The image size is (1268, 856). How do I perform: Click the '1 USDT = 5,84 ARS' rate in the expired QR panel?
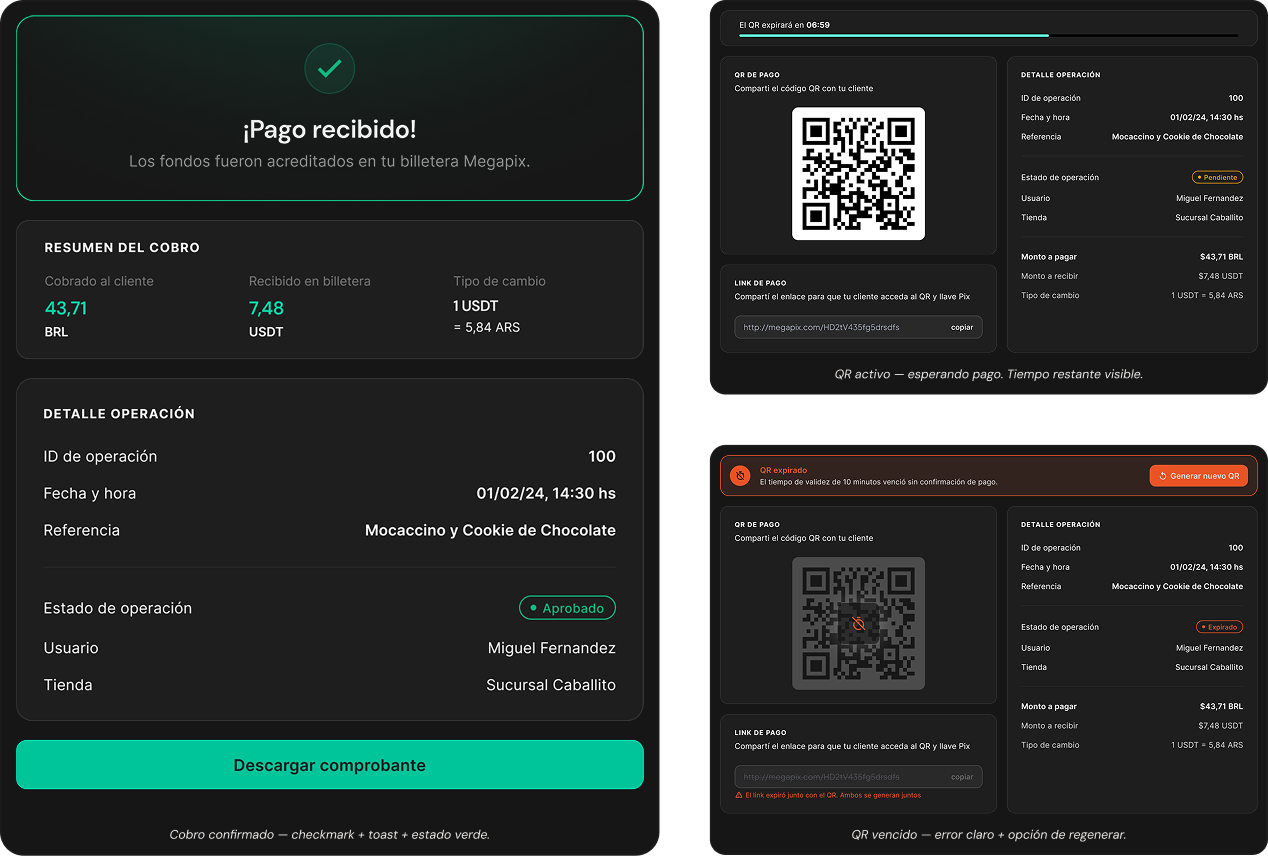coord(1207,745)
